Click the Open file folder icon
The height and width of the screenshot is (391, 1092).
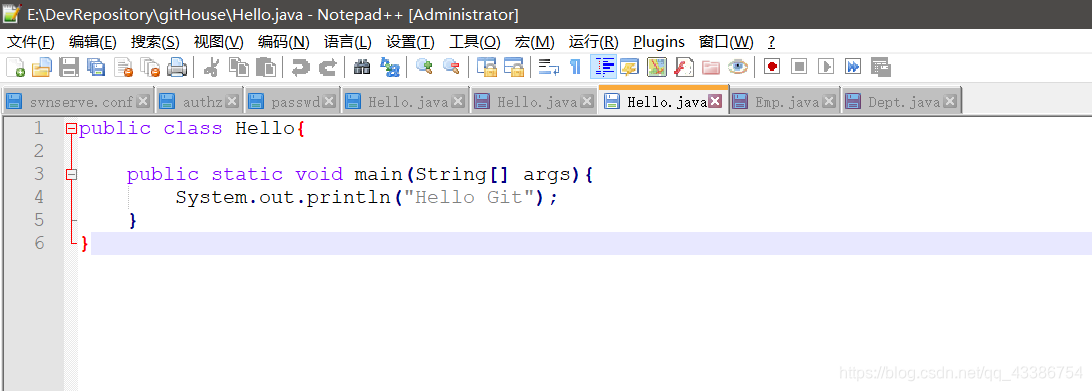pyautogui.click(x=42, y=67)
